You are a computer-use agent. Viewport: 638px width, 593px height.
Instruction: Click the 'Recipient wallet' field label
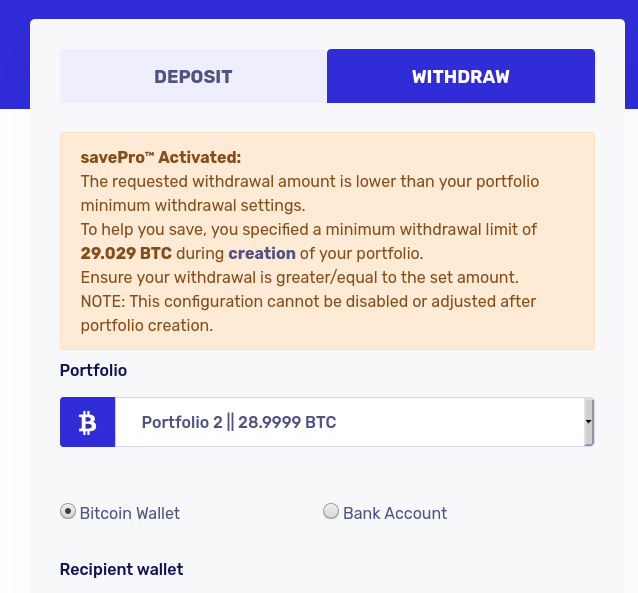coord(122,569)
